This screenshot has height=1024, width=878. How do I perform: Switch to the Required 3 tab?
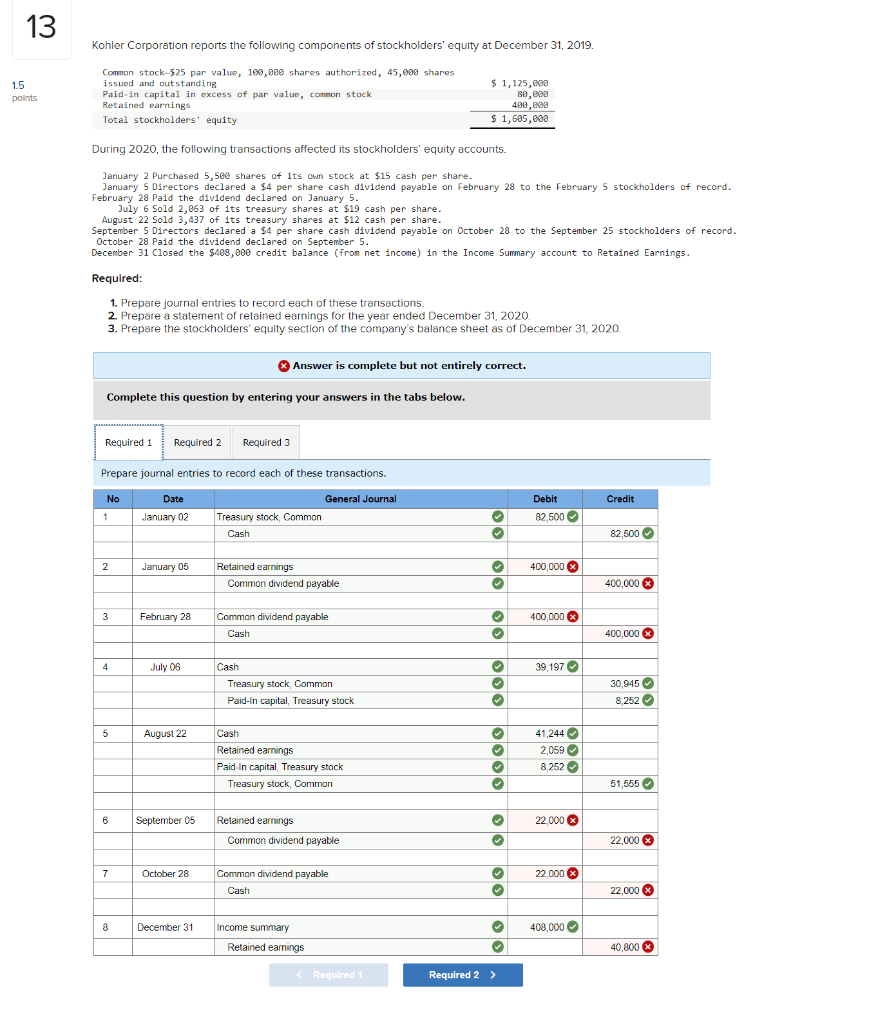click(266, 442)
